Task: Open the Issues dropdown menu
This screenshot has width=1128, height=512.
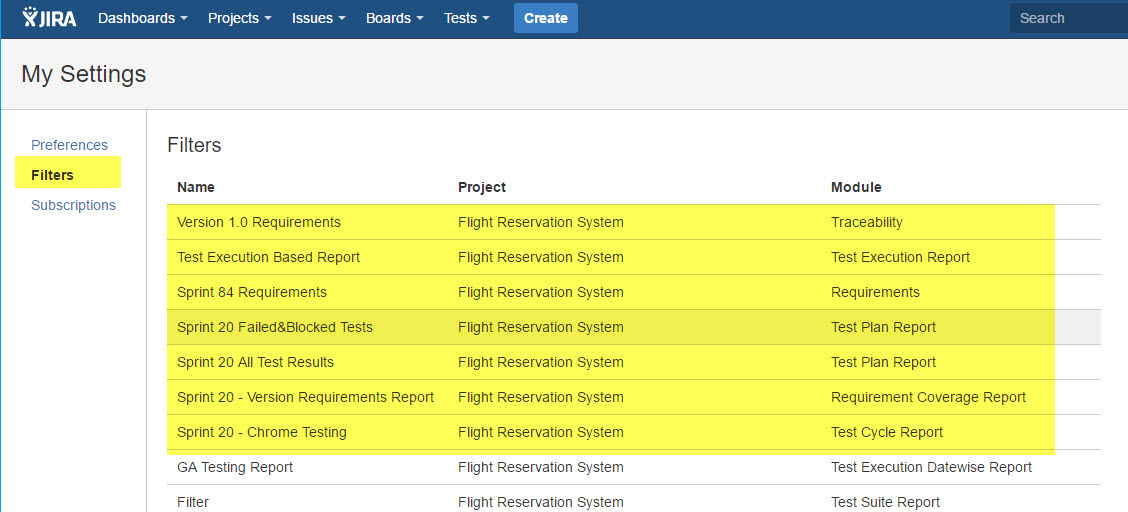Action: (318, 18)
